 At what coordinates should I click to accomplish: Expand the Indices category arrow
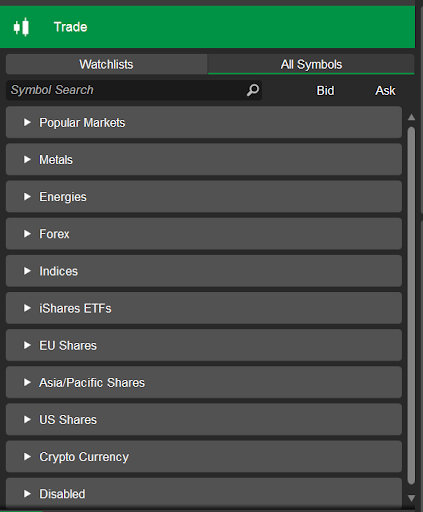pos(27,271)
